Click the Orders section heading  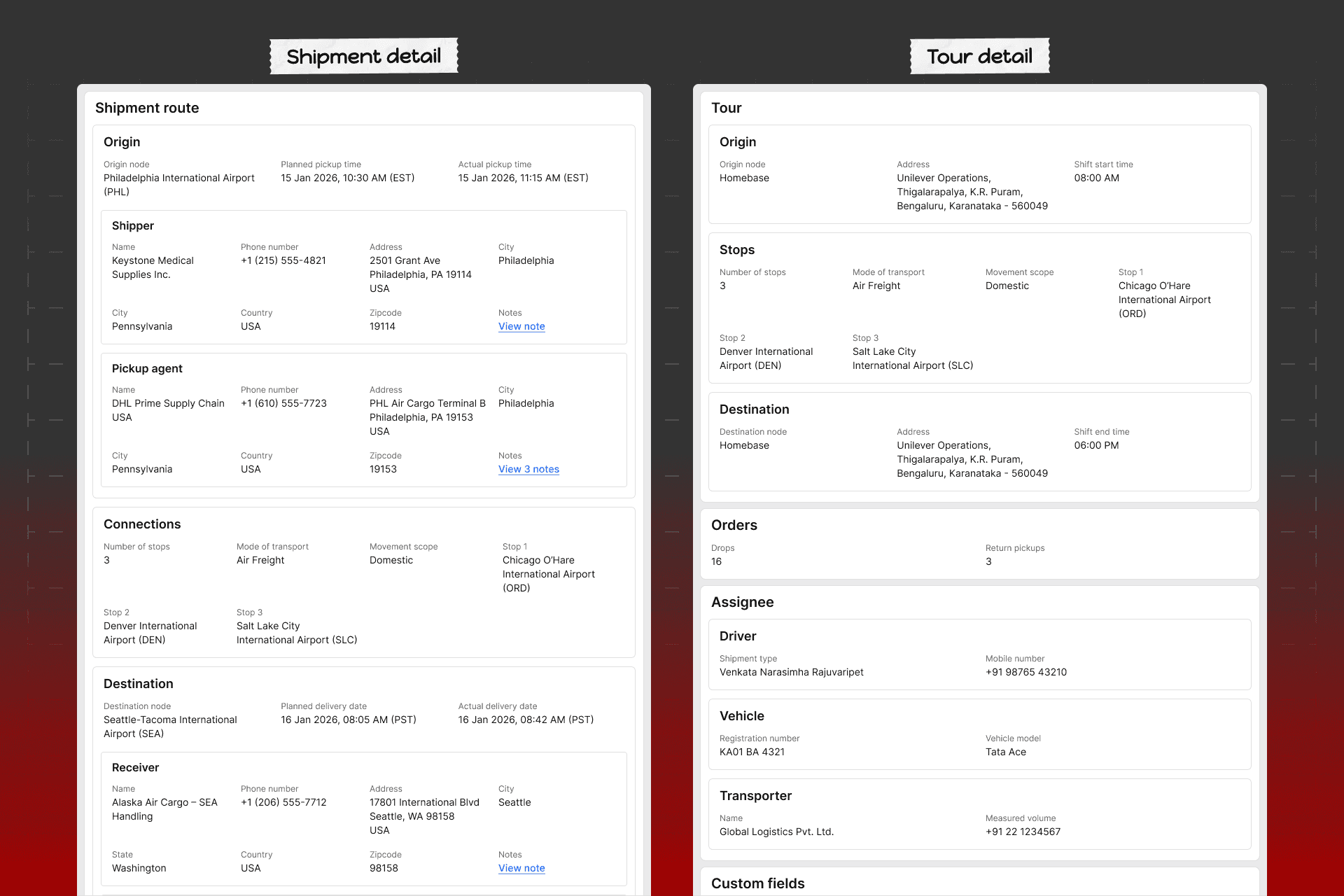(x=734, y=525)
